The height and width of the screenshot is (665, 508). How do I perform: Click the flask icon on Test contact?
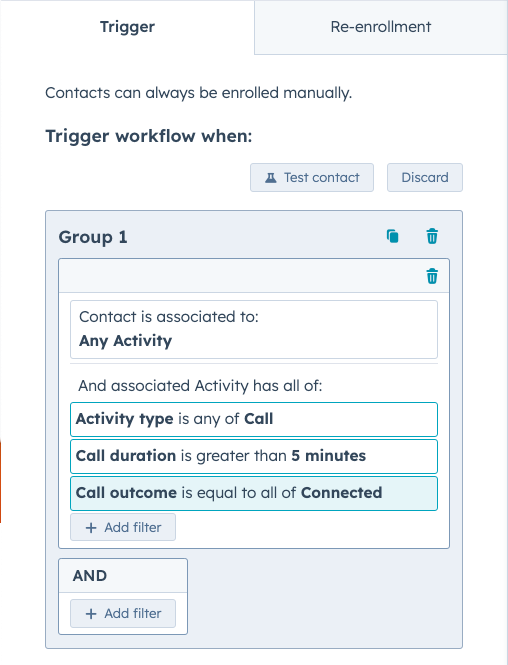(271, 178)
